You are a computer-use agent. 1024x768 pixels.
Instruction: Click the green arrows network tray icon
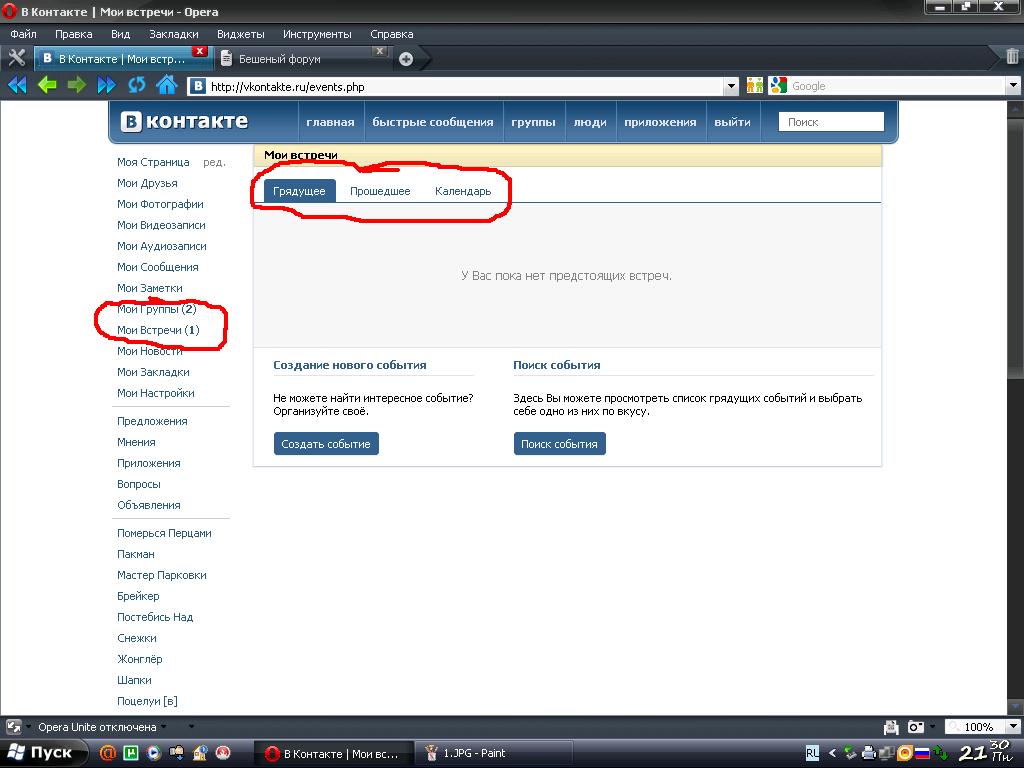[940, 753]
